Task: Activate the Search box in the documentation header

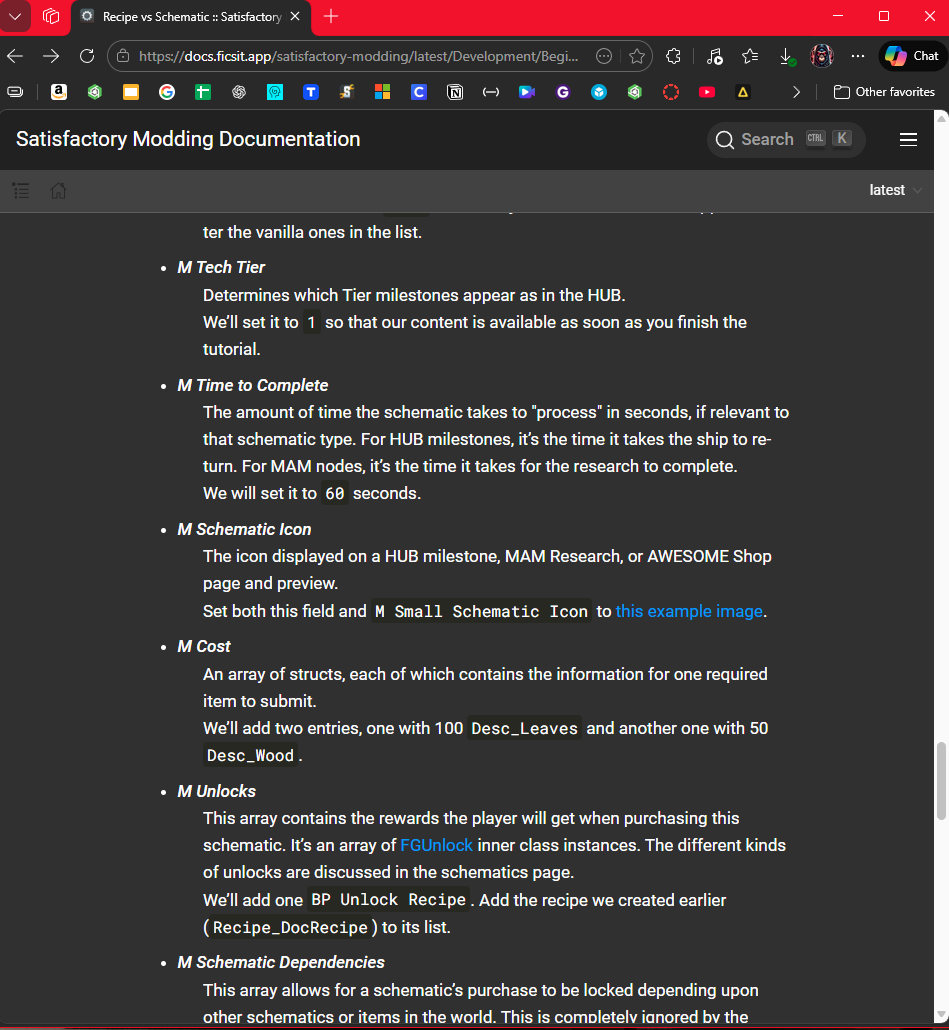Action: point(786,139)
